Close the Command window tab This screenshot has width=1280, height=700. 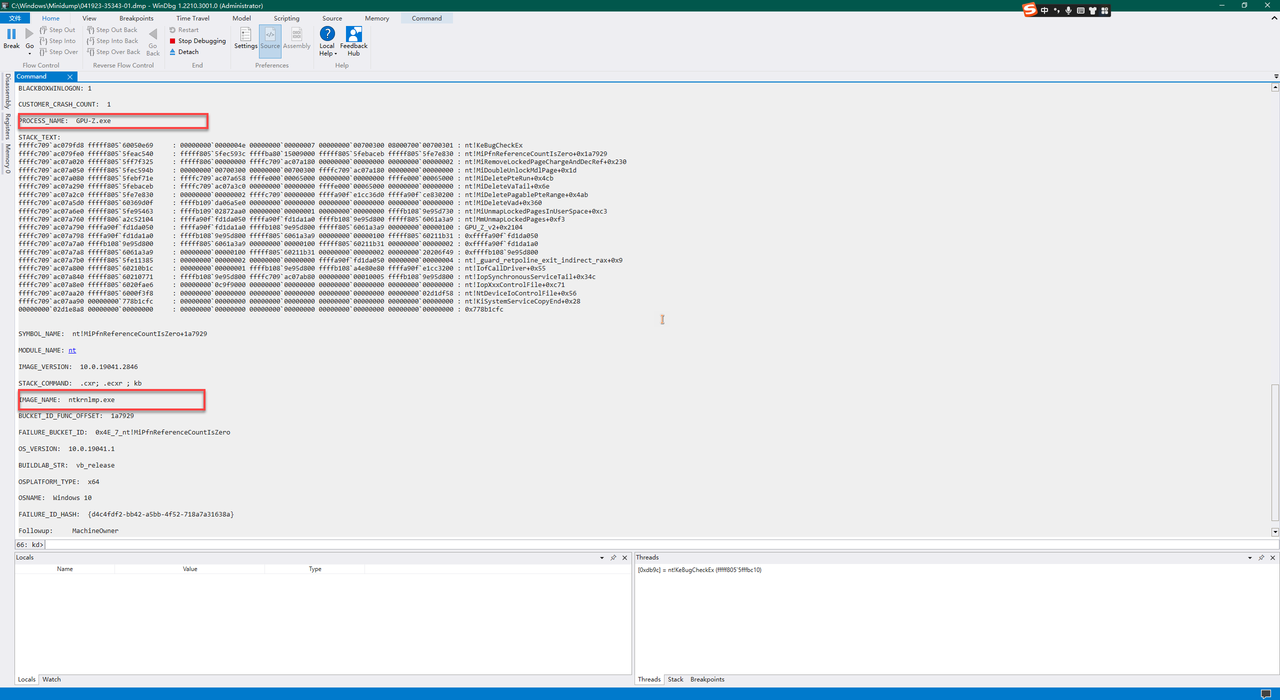click(70, 76)
